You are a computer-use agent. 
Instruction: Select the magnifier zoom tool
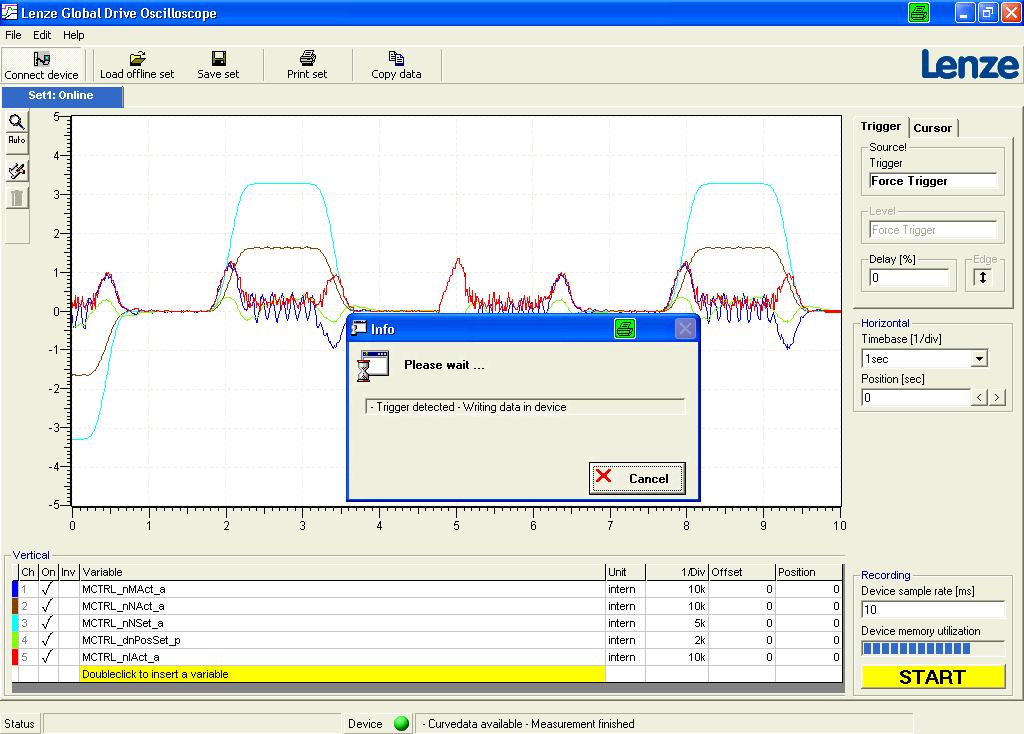17,121
